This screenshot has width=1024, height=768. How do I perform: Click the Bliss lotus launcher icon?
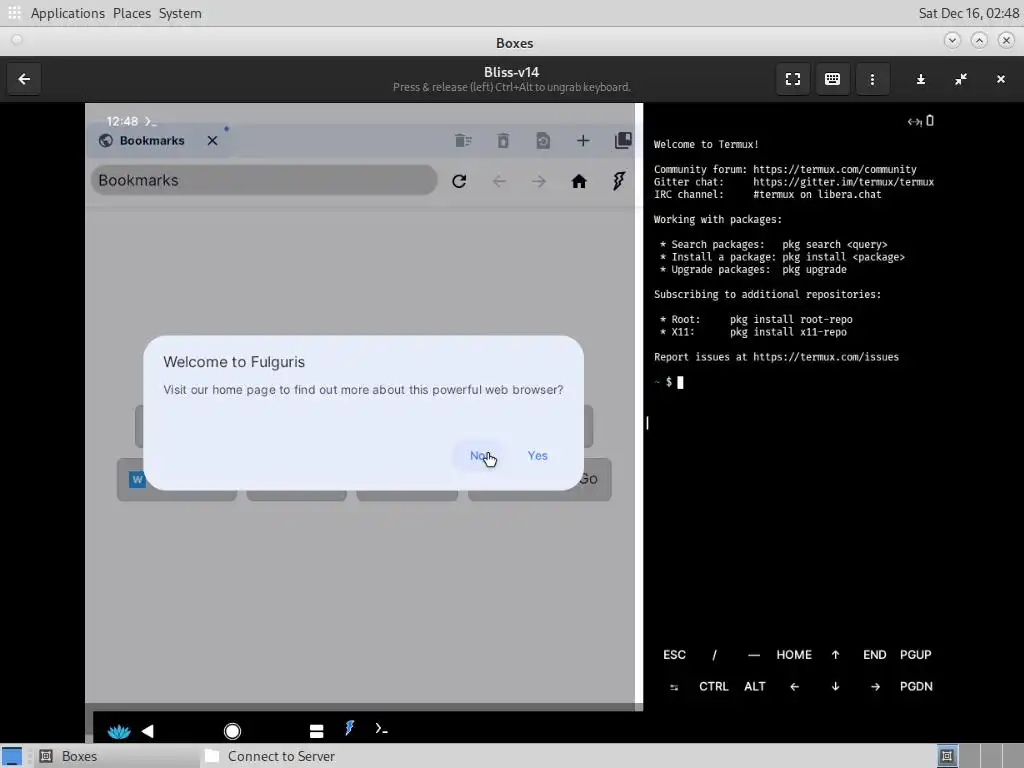(x=119, y=731)
